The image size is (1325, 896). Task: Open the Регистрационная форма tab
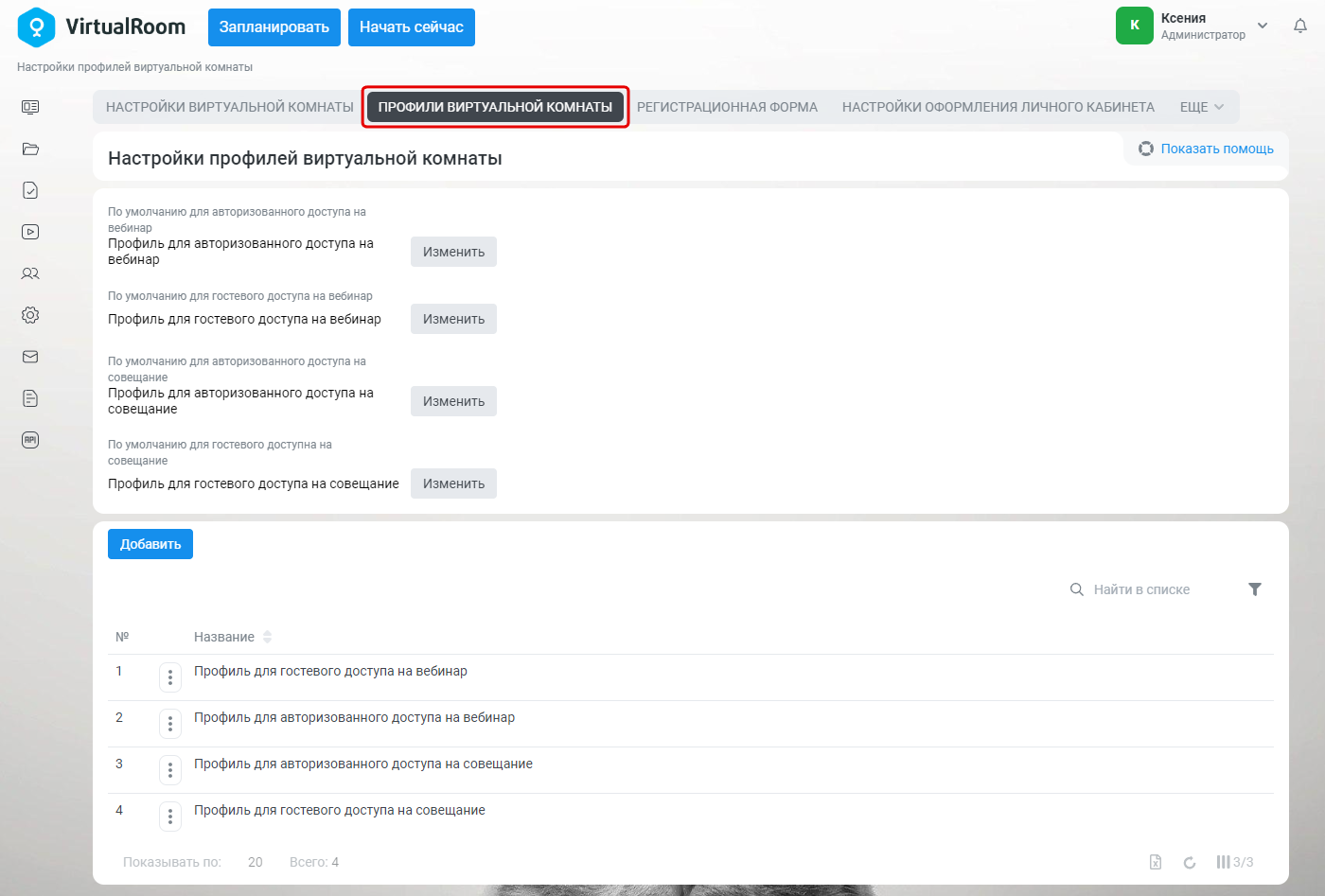[x=727, y=107]
